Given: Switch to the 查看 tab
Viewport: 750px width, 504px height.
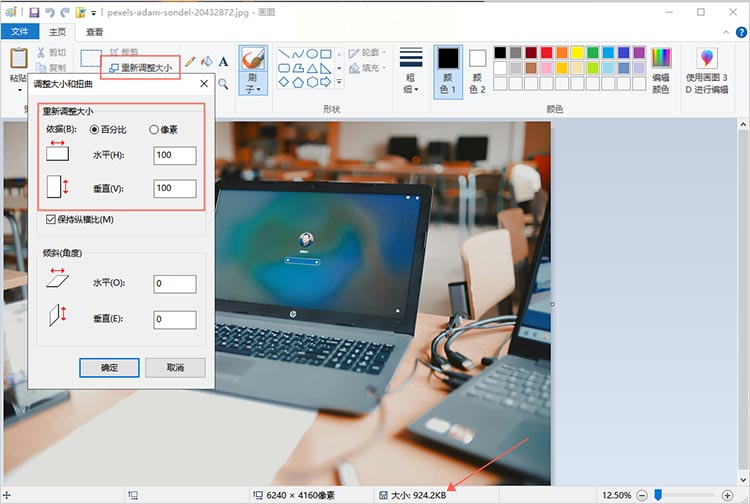Looking at the screenshot, I should pos(94,32).
